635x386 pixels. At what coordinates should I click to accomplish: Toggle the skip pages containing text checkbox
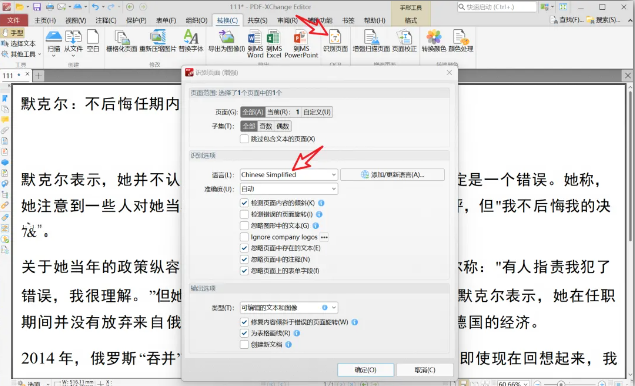point(244,139)
